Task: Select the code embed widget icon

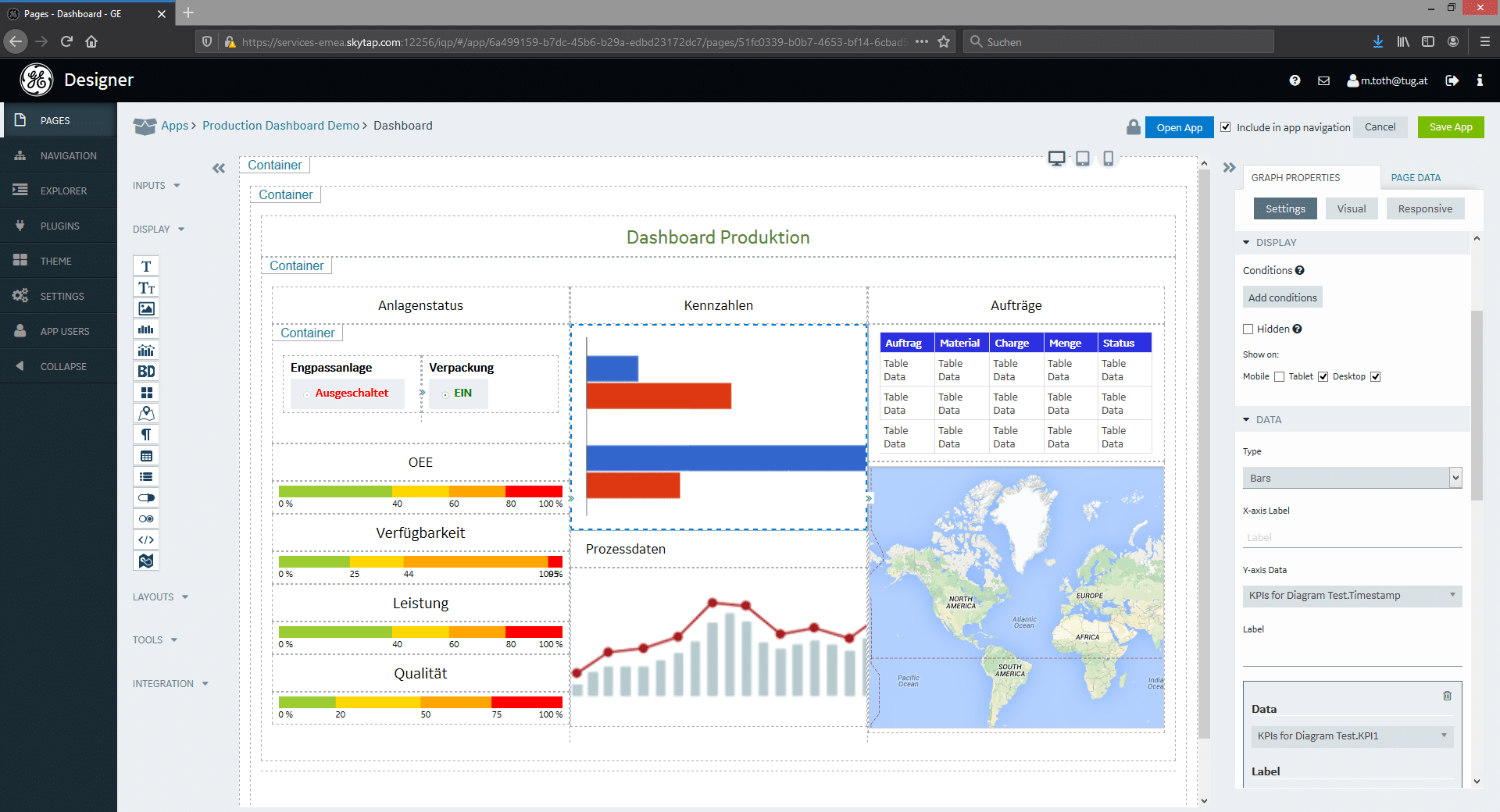Action: pos(146,540)
